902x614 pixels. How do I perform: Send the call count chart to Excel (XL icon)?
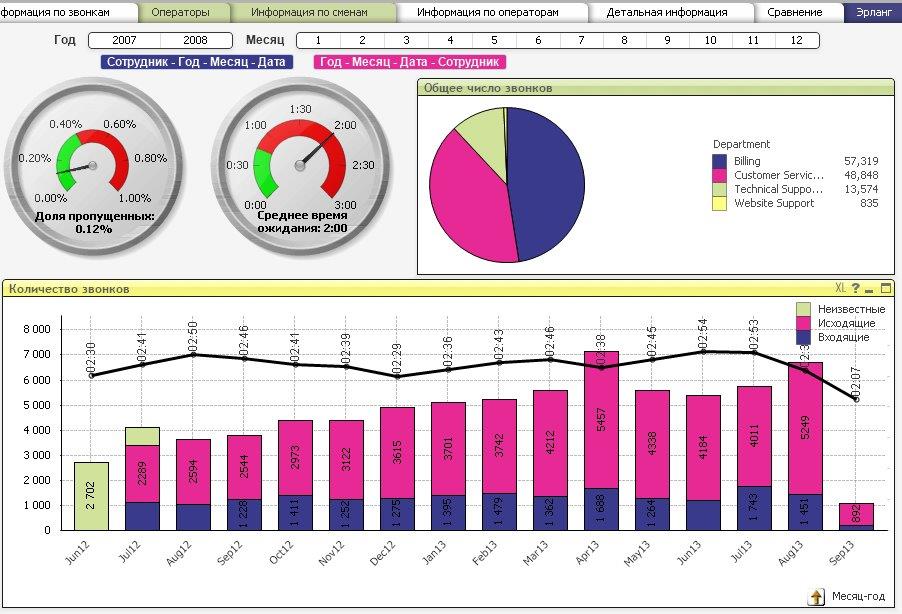[840, 288]
